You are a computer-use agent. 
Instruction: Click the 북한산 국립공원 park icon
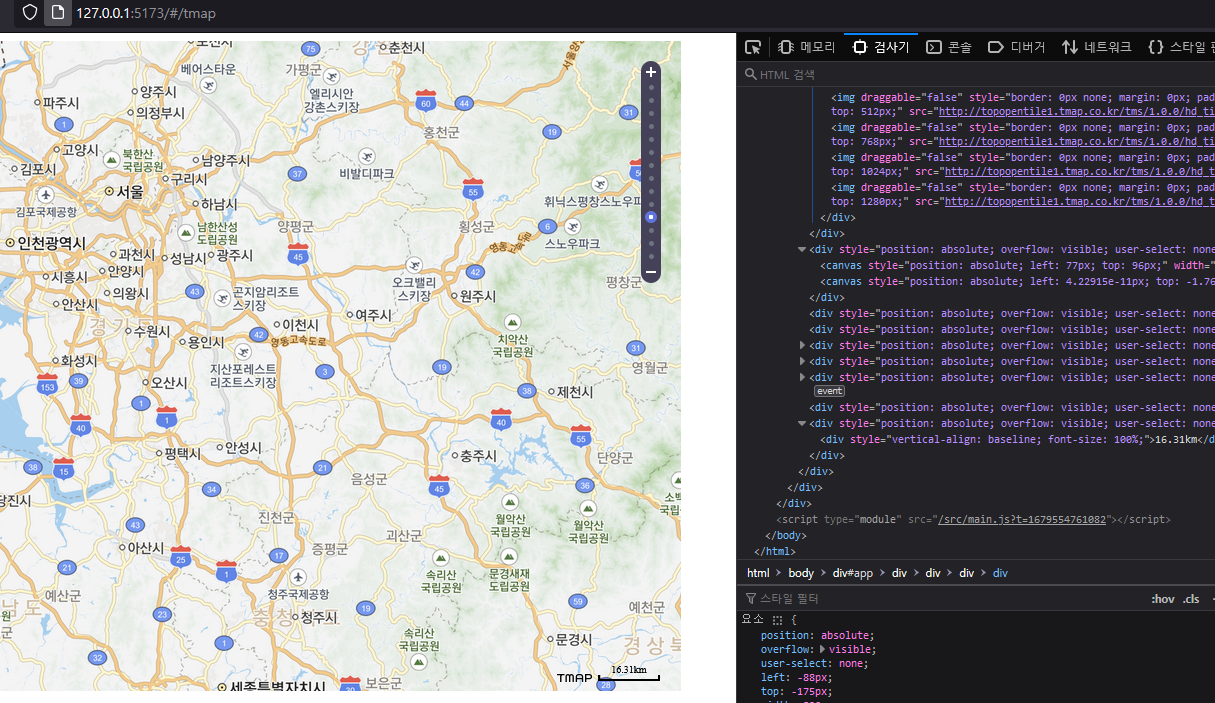tap(111, 160)
